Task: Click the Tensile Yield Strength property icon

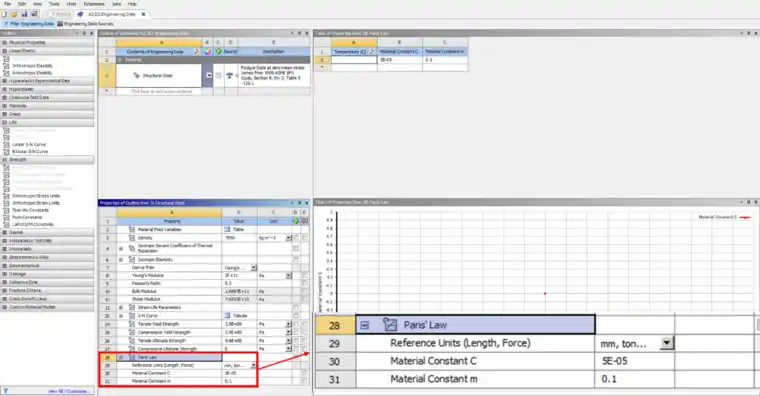Action: click(132, 324)
